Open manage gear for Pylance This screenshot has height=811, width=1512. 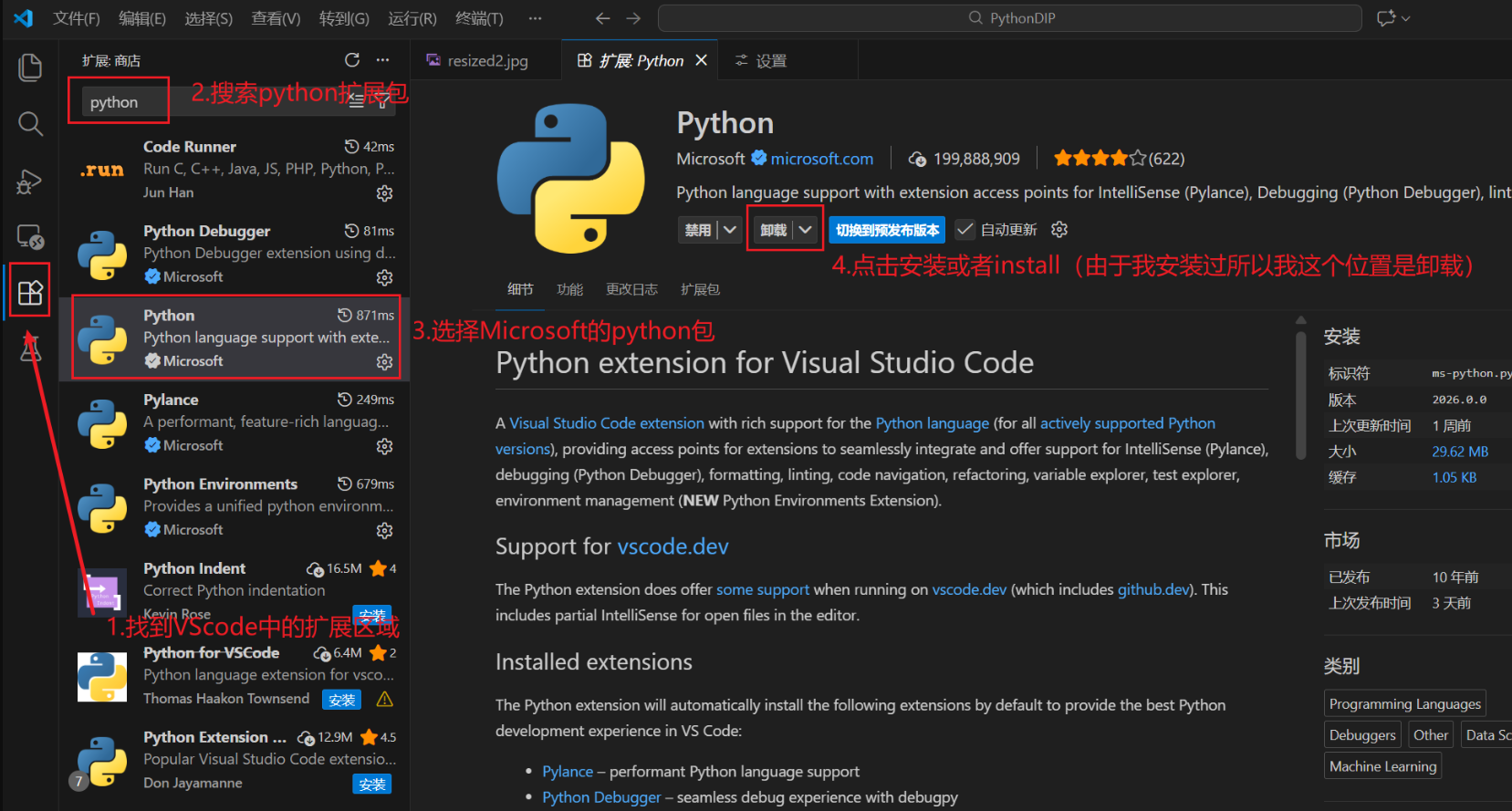tap(385, 446)
